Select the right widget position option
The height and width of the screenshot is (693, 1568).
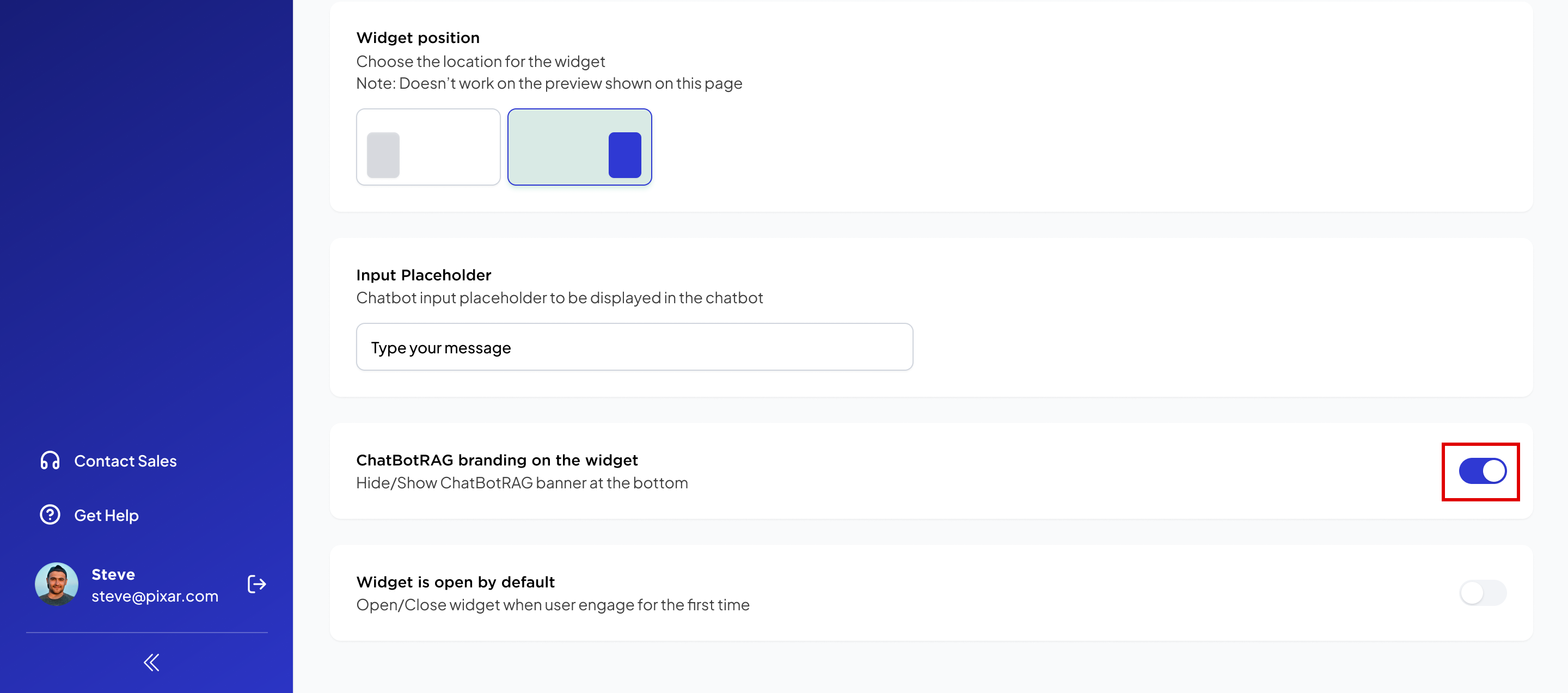(x=579, y=147)
